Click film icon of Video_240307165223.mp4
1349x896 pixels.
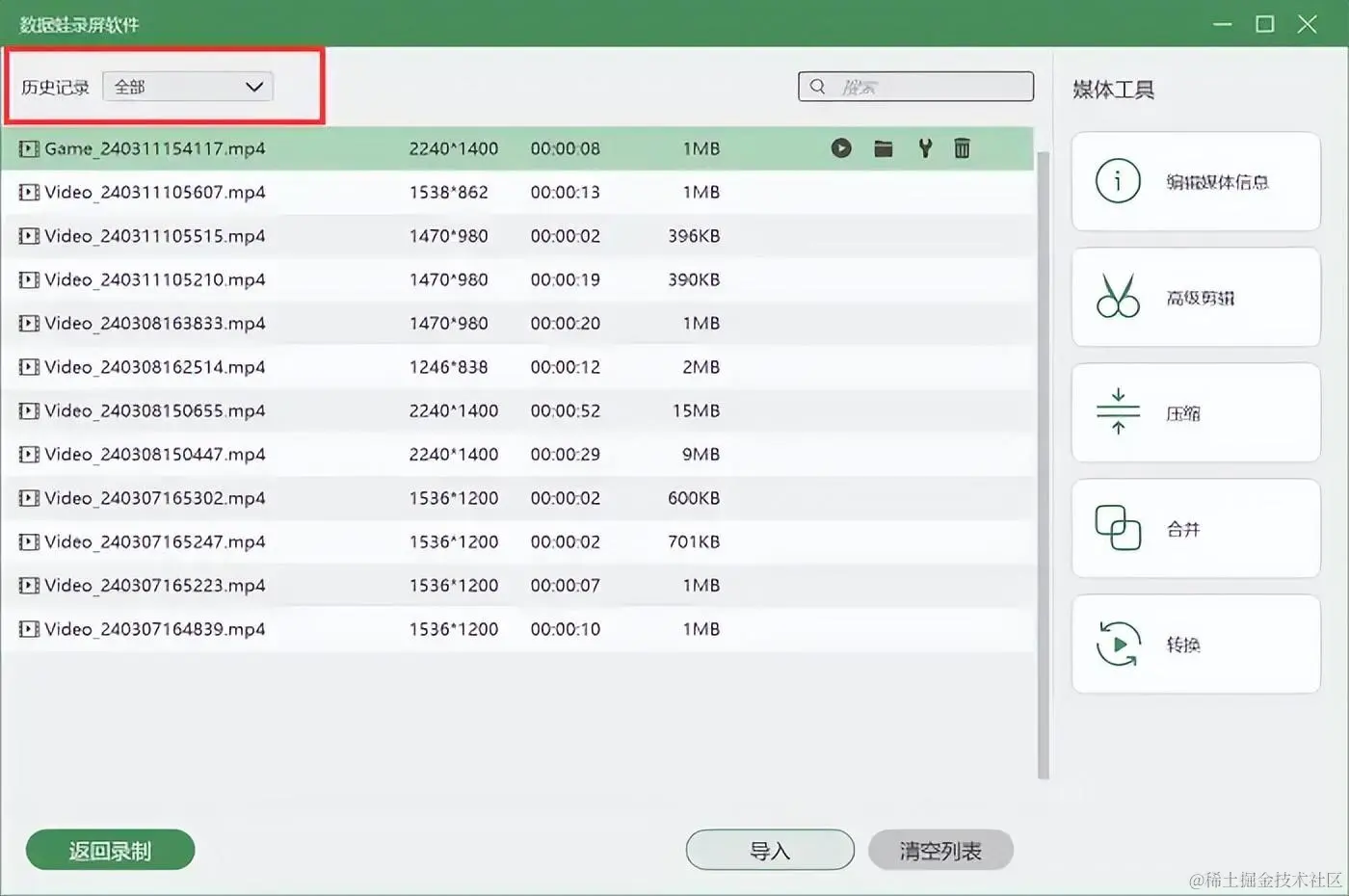tap(29, 586)
